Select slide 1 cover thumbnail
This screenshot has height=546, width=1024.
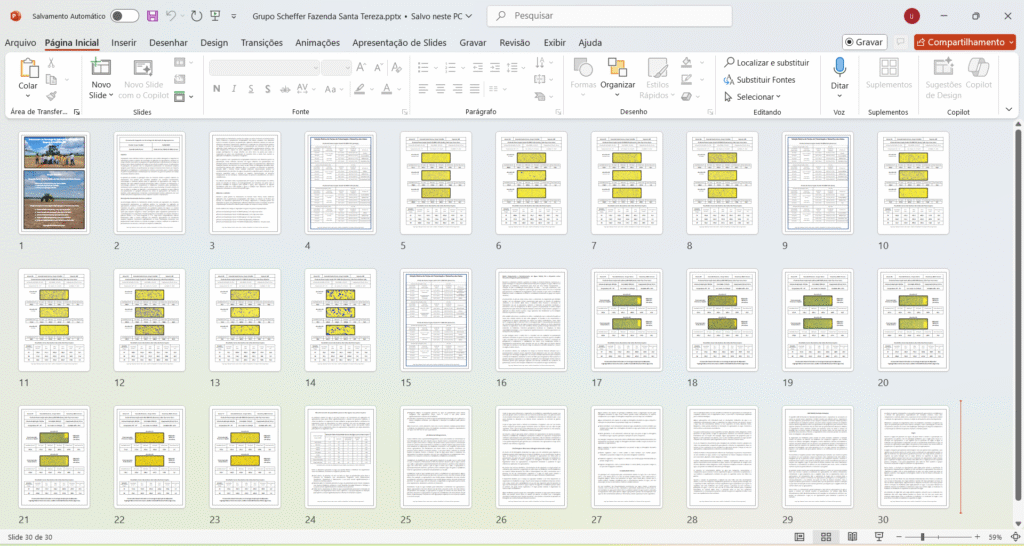tap(54, 183)
